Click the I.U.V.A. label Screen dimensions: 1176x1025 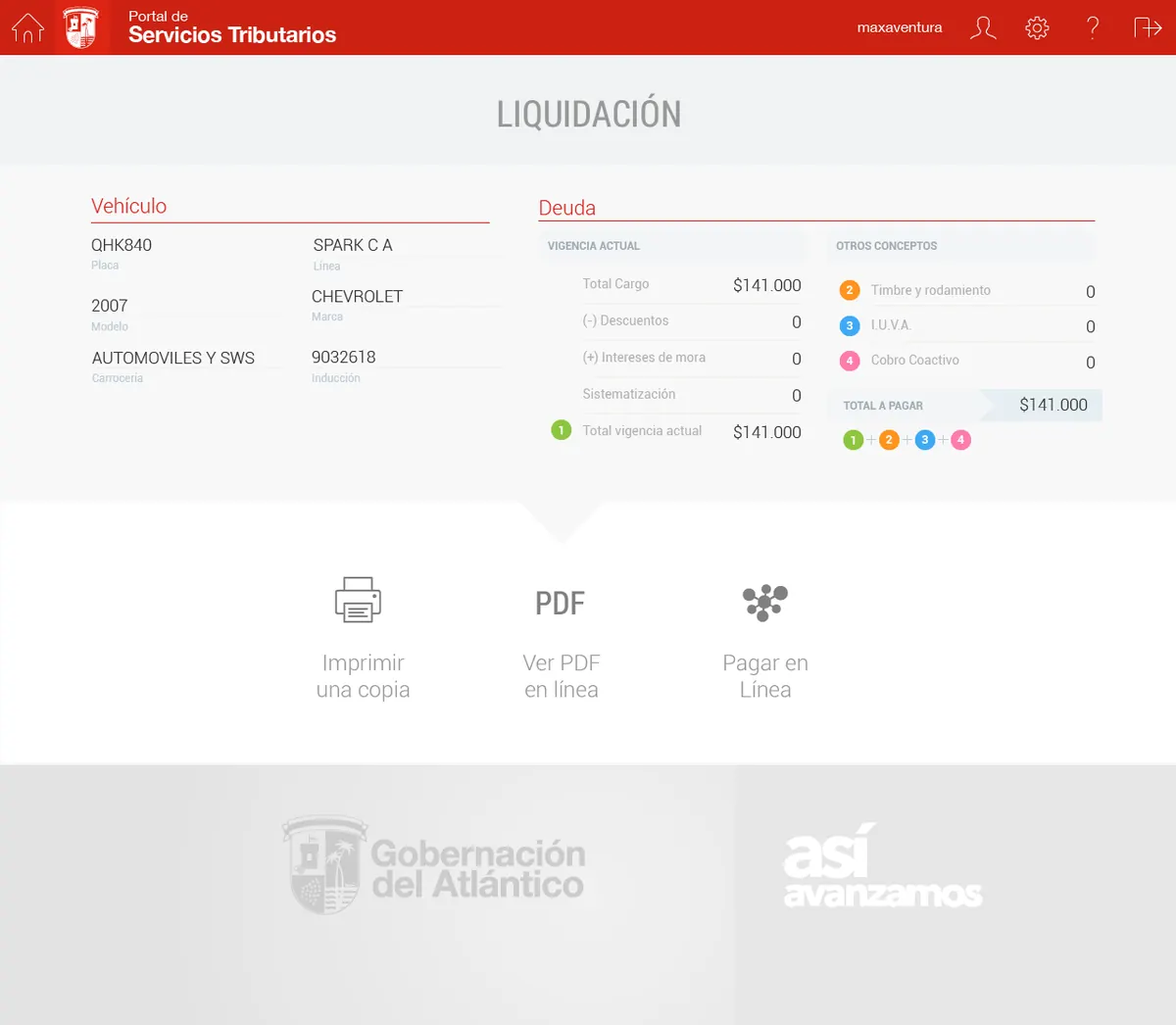(x=891, y=325)
